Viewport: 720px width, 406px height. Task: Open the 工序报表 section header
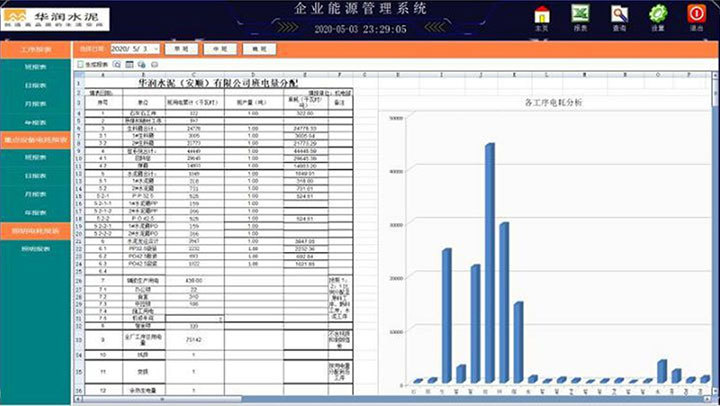click(35, 49)
